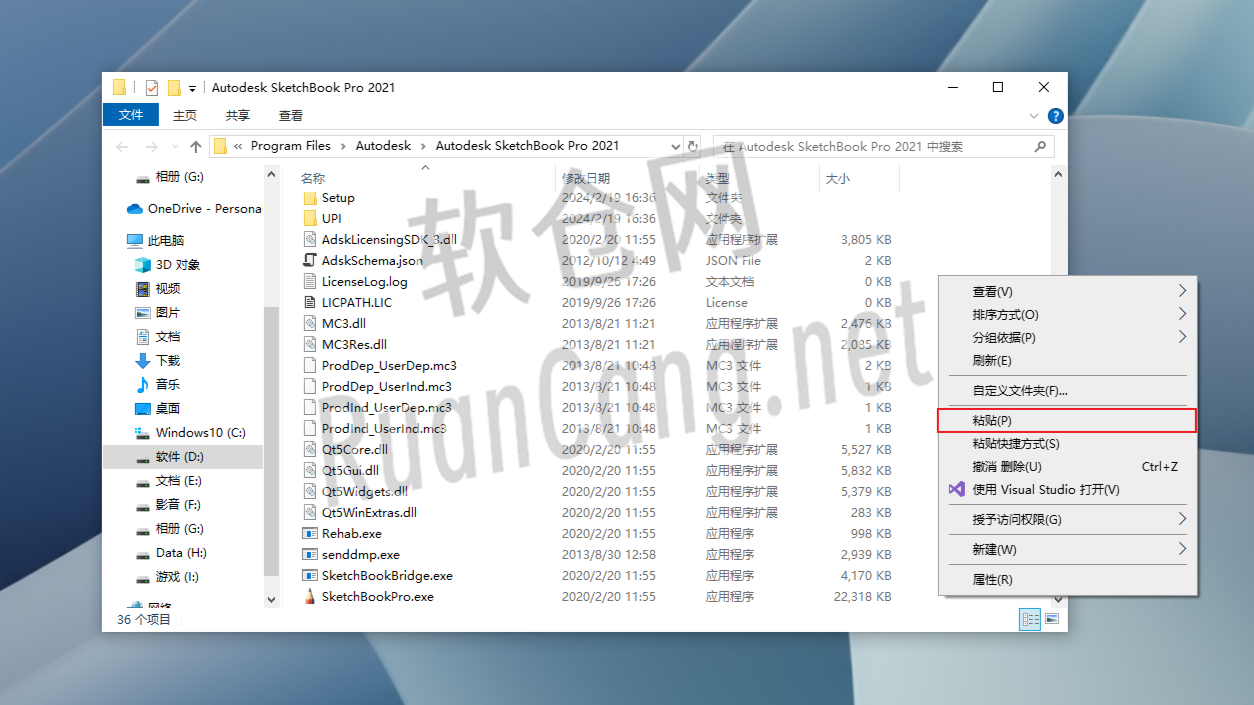Expand the ribbon with chevron arrow

pyautogui.click(x=1035, y=116)
